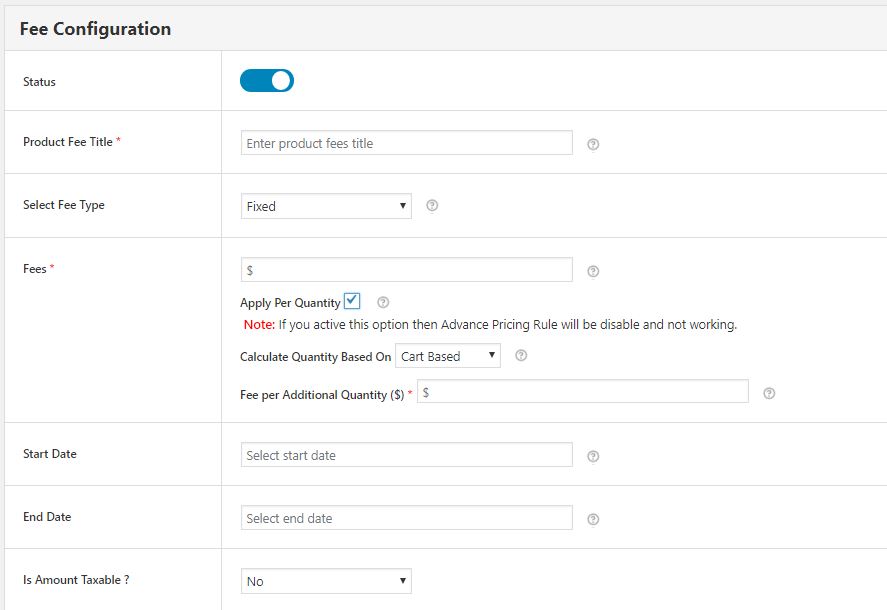Show help for Apply Per Quantity
This screenshot has width=887, height=610.
pos(383,302)
